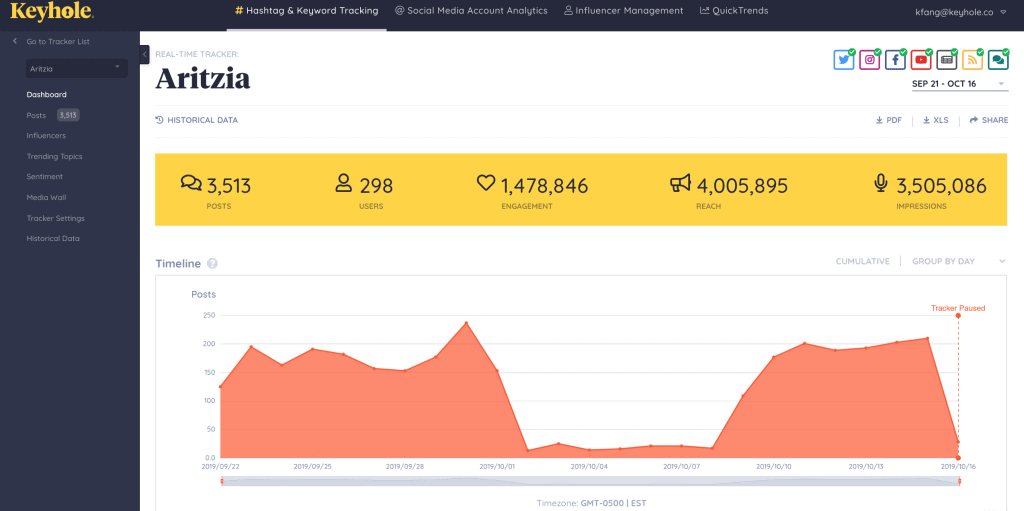1024x511 pixels.
Task: Click the users person icon
Action: (343, 184)
